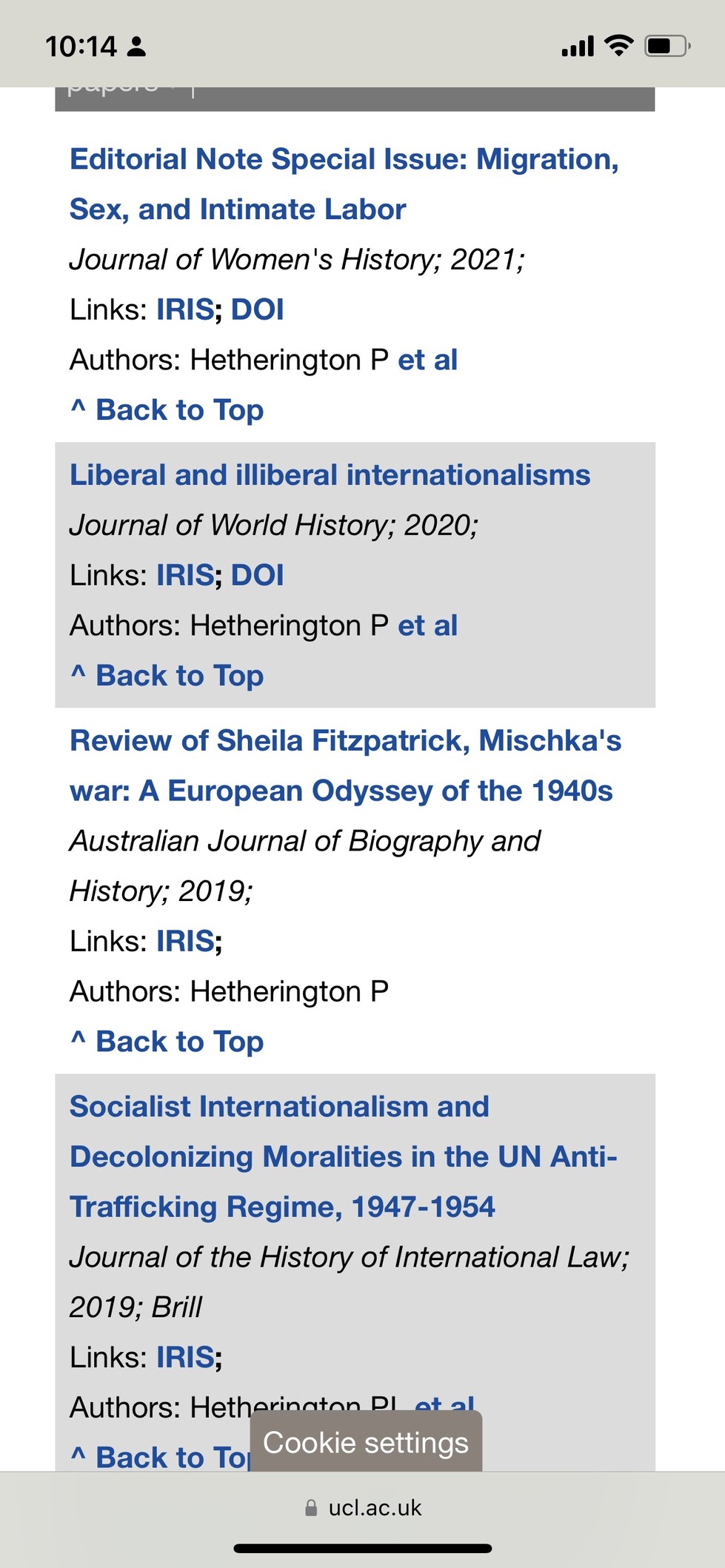Open IRIS link for Journal of Women's History
The width and height of the screenshot is (725, 1568).
click(185, 309)
